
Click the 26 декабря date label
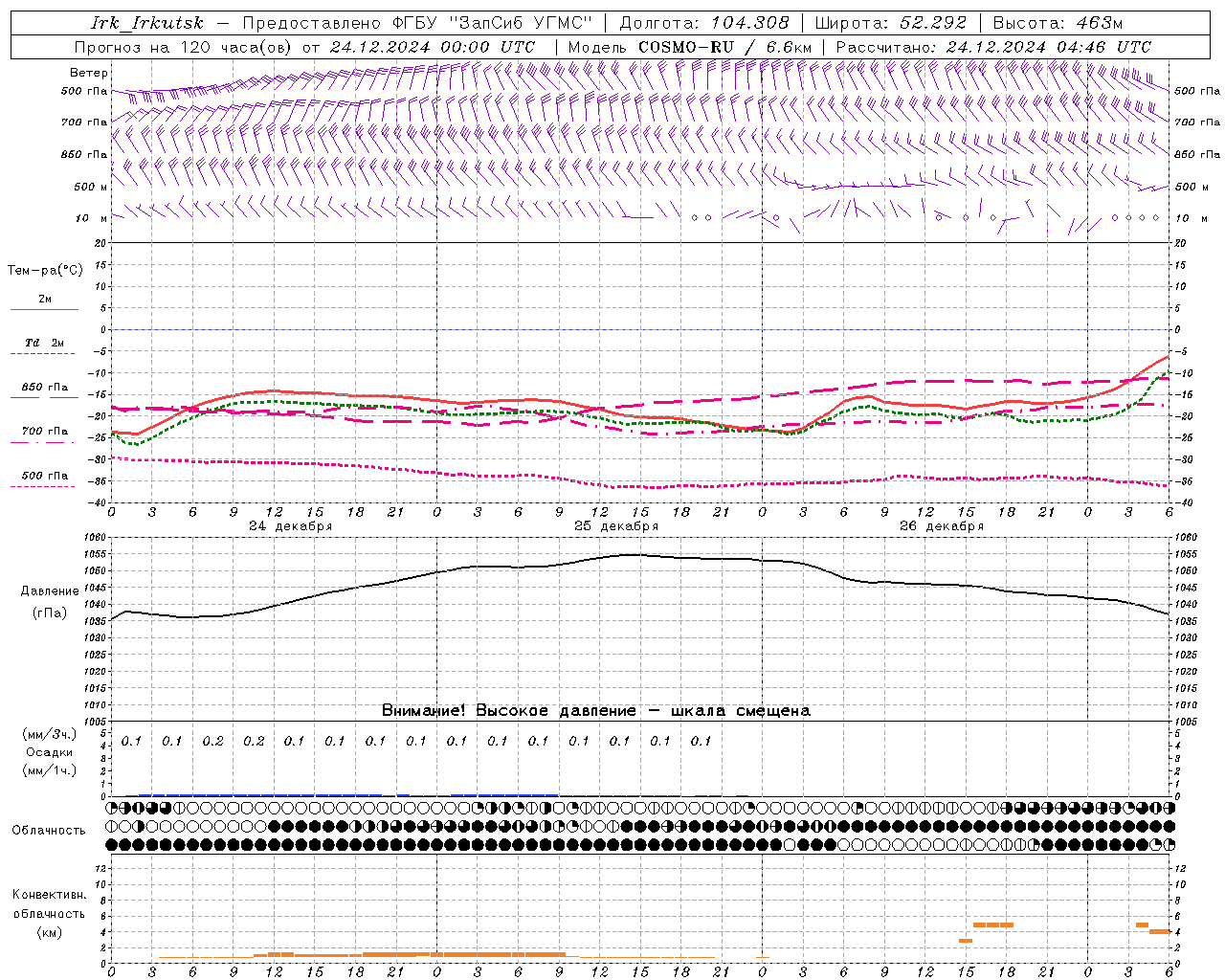tap(941, 526)
